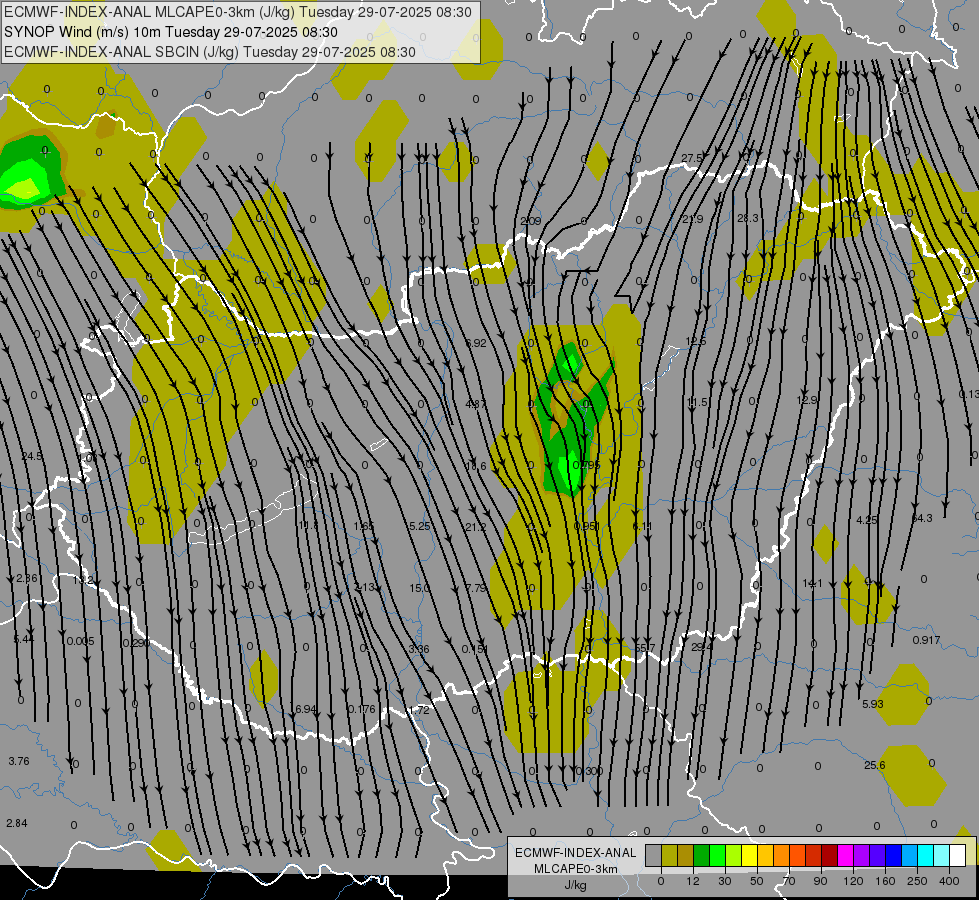Click the MLCAPE0-3km header line

pyautogui.click(x=237, y=12)
